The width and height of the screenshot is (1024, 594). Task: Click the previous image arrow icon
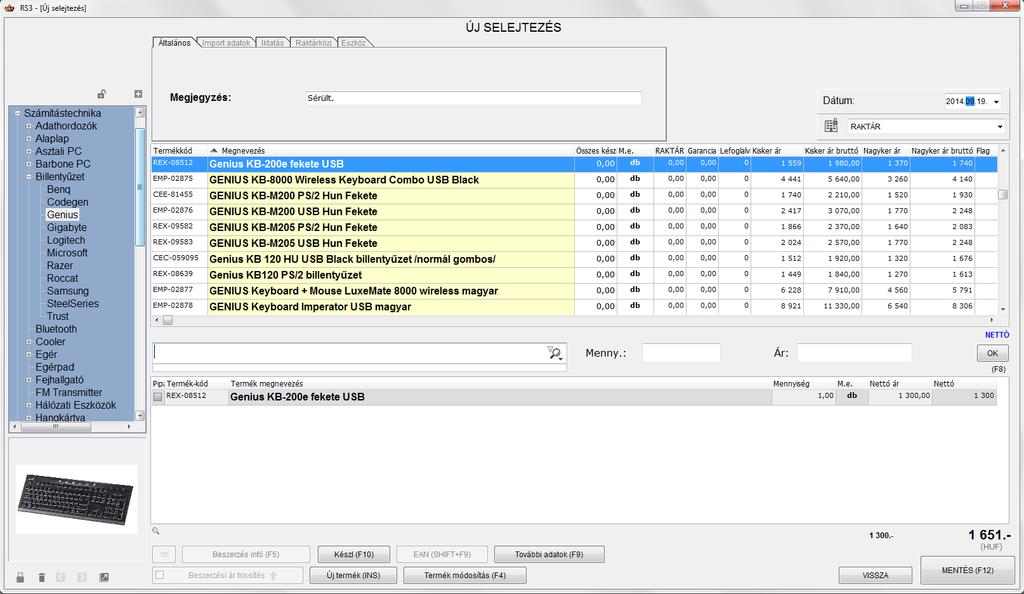pyautogui.click(x=61, y=577)
